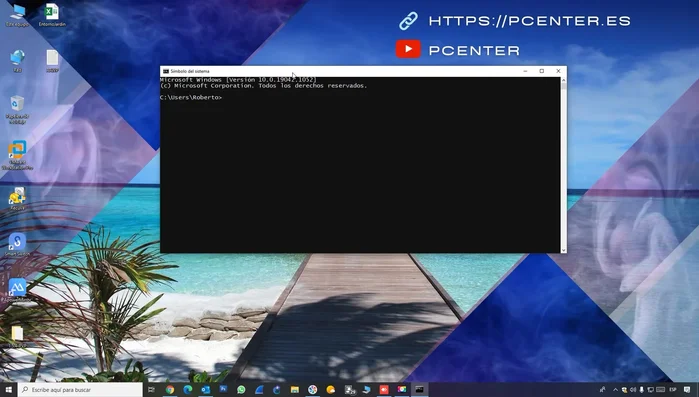Close the Símbolo del sistema window
Screen dimensions: 699x397
558,71
